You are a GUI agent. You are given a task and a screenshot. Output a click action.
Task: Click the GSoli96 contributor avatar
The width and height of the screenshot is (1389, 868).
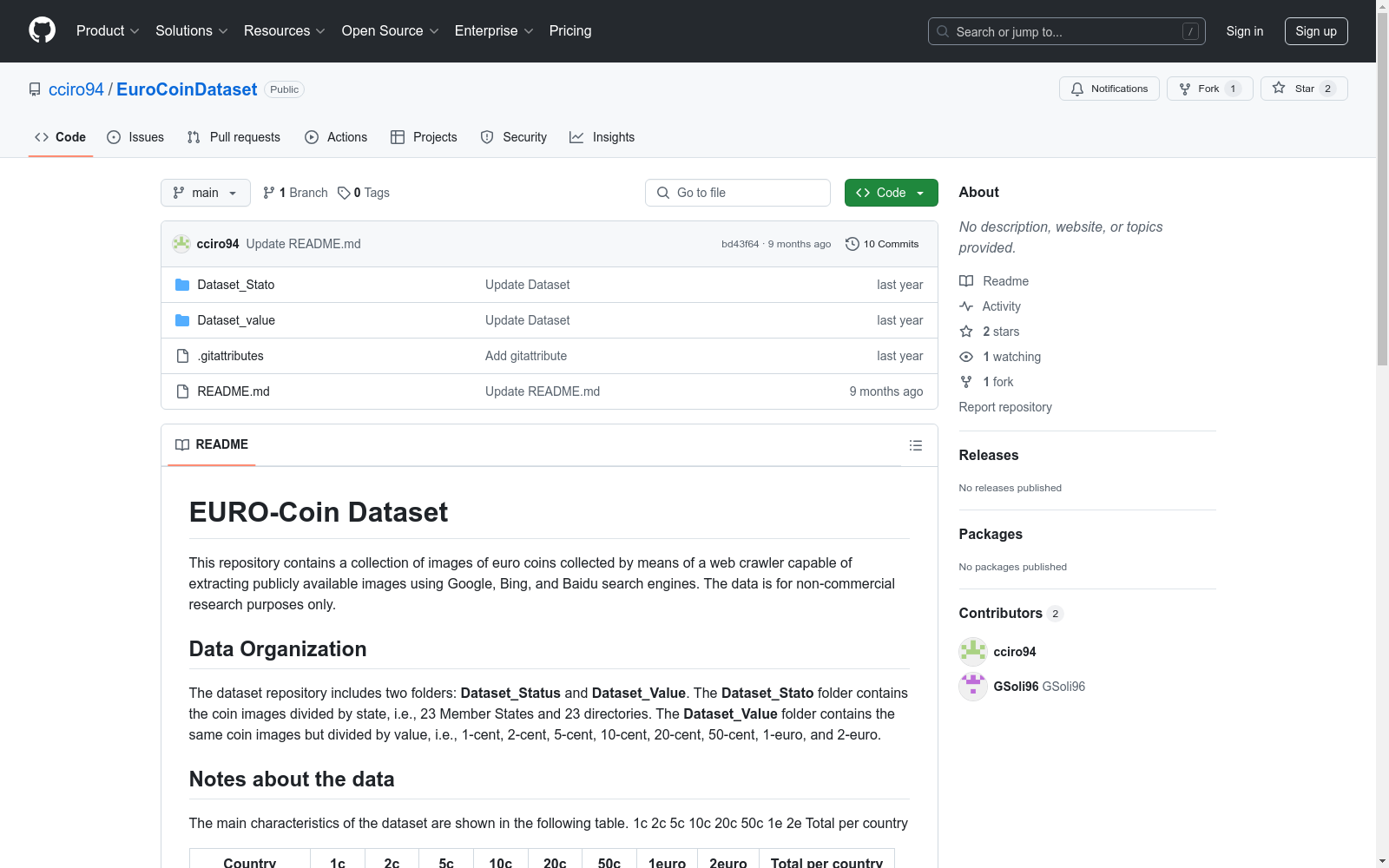coord(973,687)
